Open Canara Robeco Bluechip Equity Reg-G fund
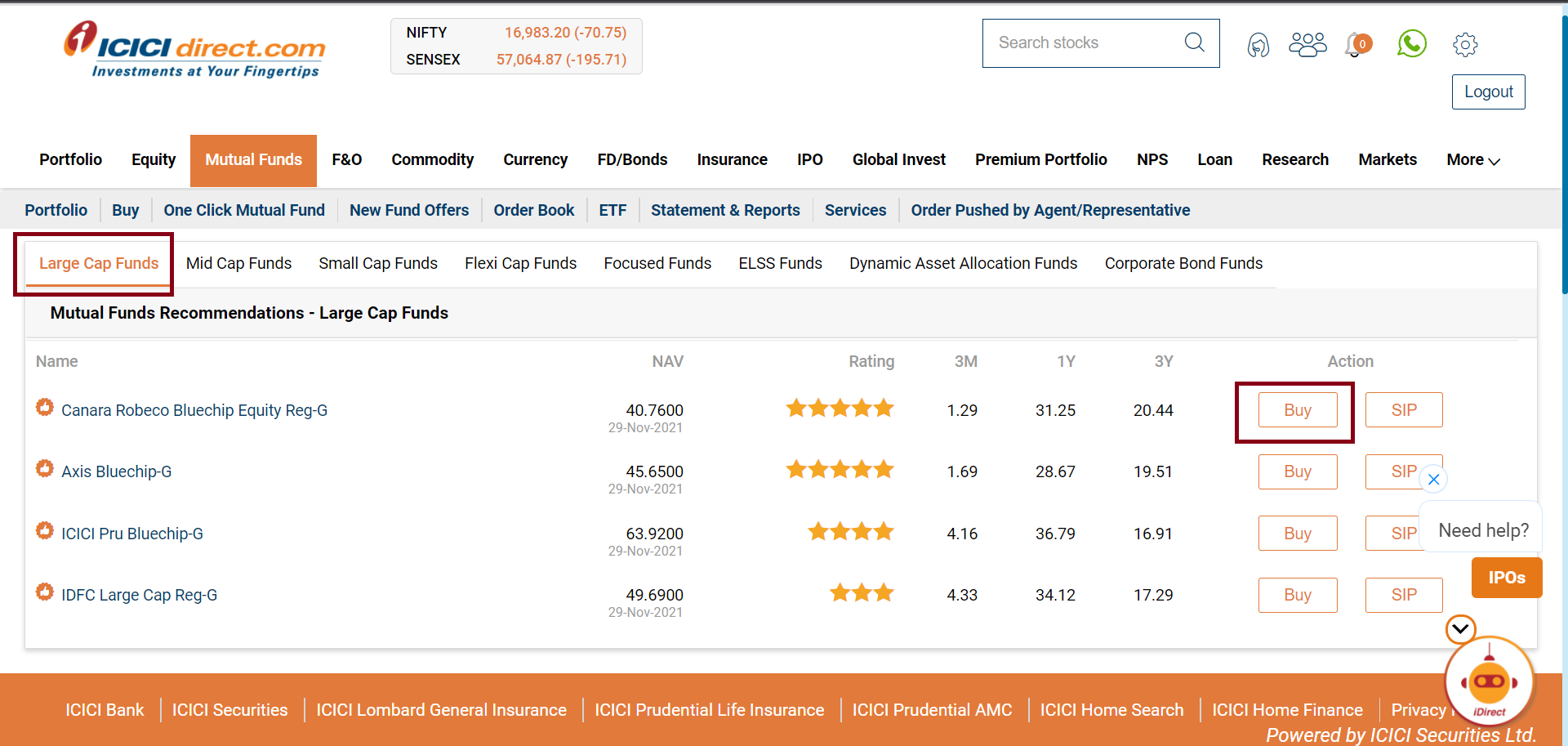The height and width of the screenshot is (746, 1568). 194,410
